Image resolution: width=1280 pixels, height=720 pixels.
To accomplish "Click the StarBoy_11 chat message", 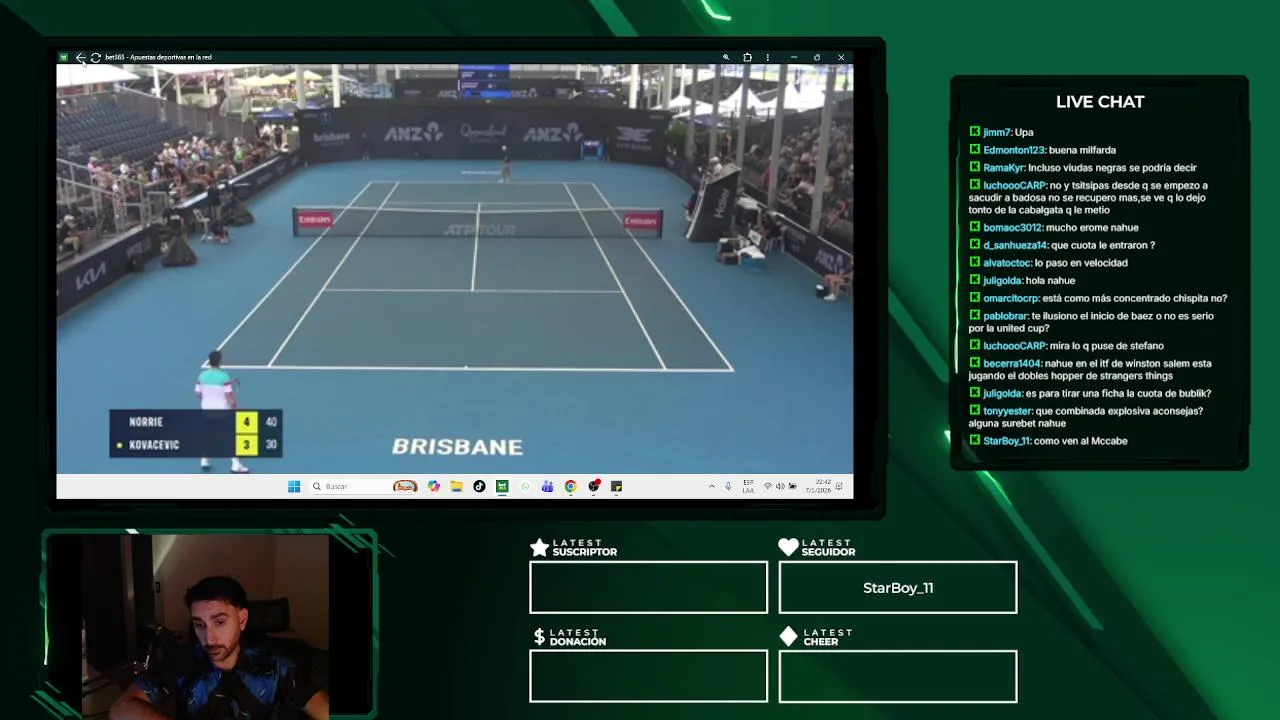I will pos(1048,441).
